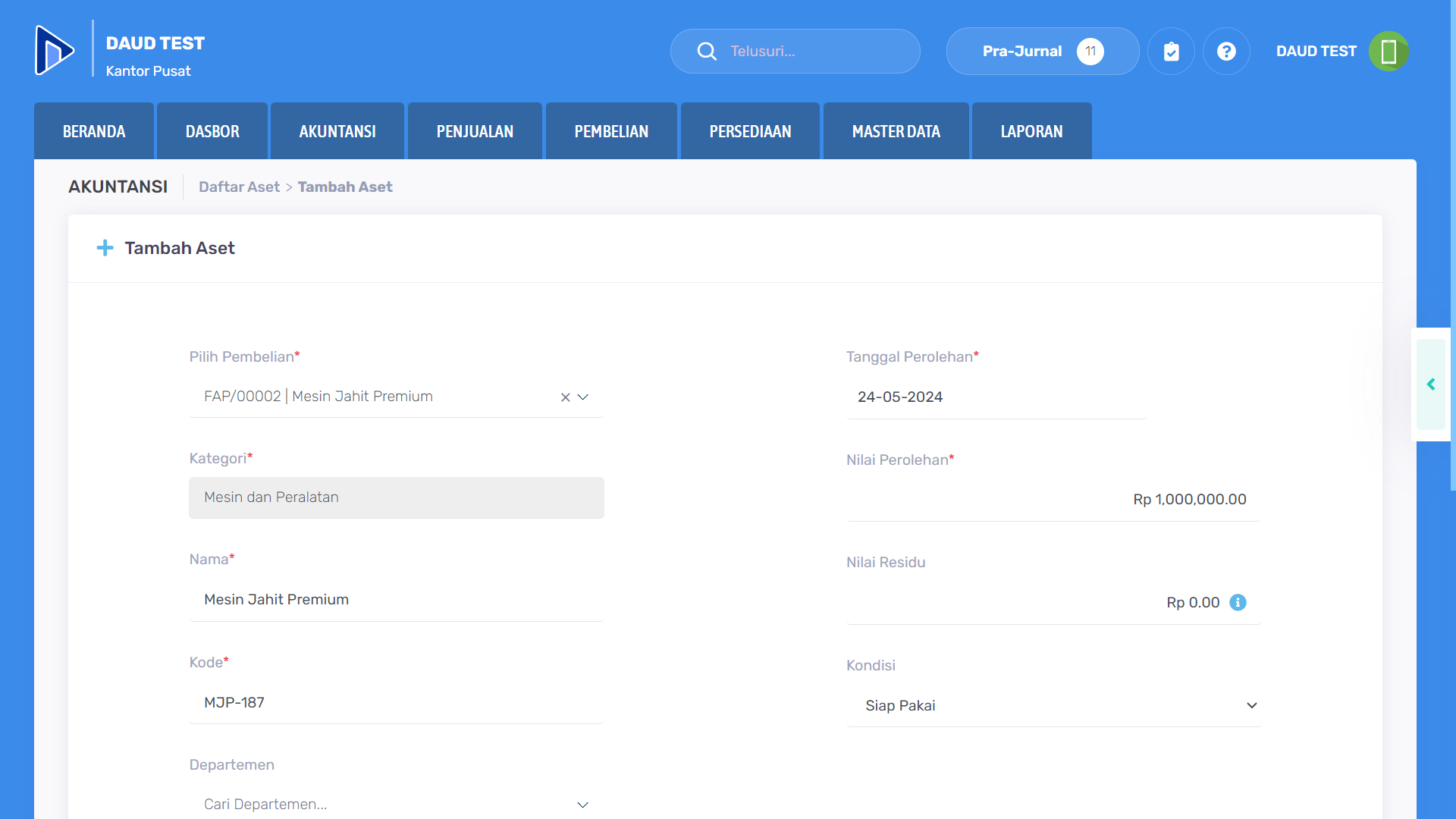This screenshot has width=1456, height=819.
Task: Click the app logo icon
Action: (55, 51)
